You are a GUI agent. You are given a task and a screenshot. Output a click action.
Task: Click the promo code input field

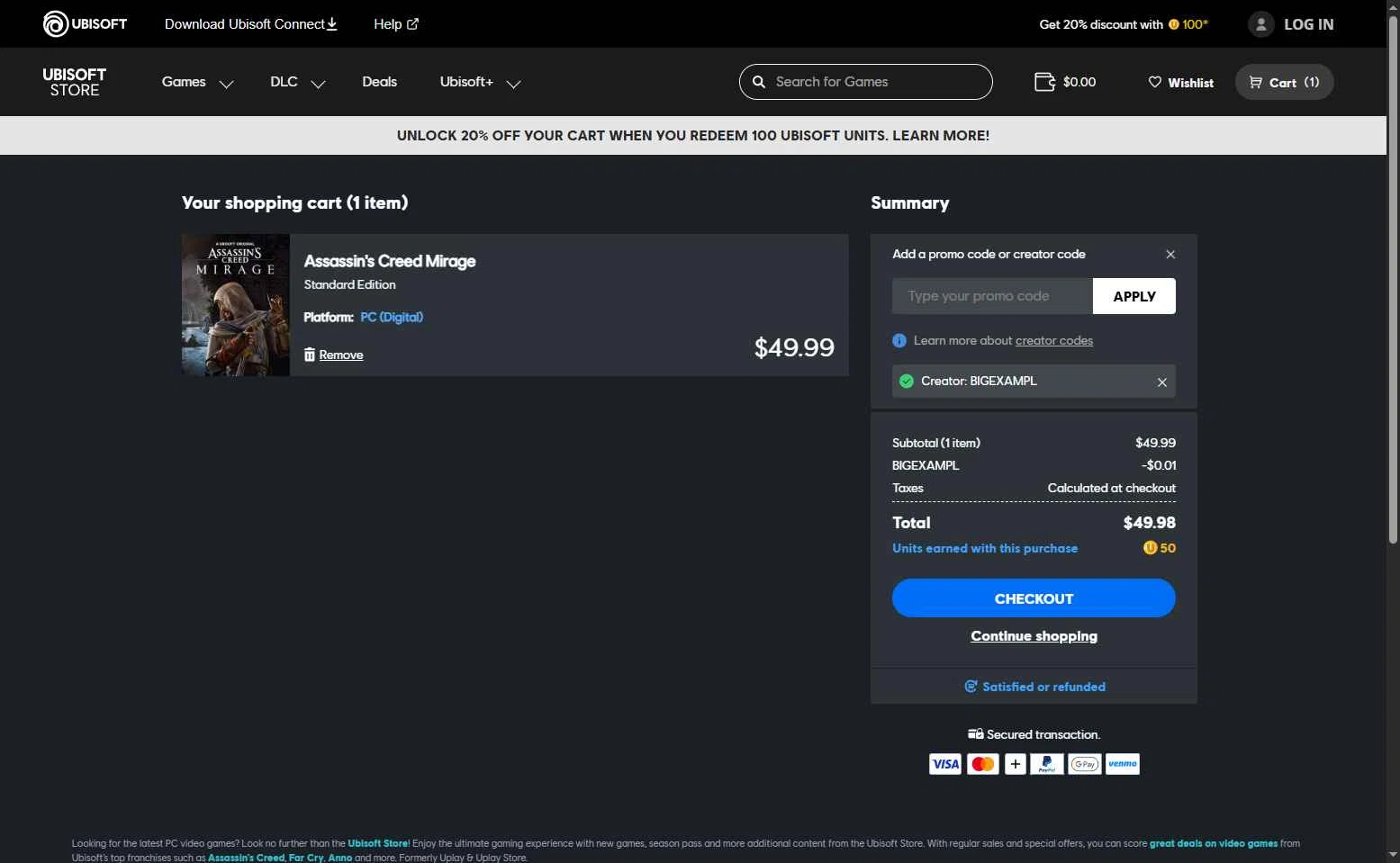click(992, 296)
